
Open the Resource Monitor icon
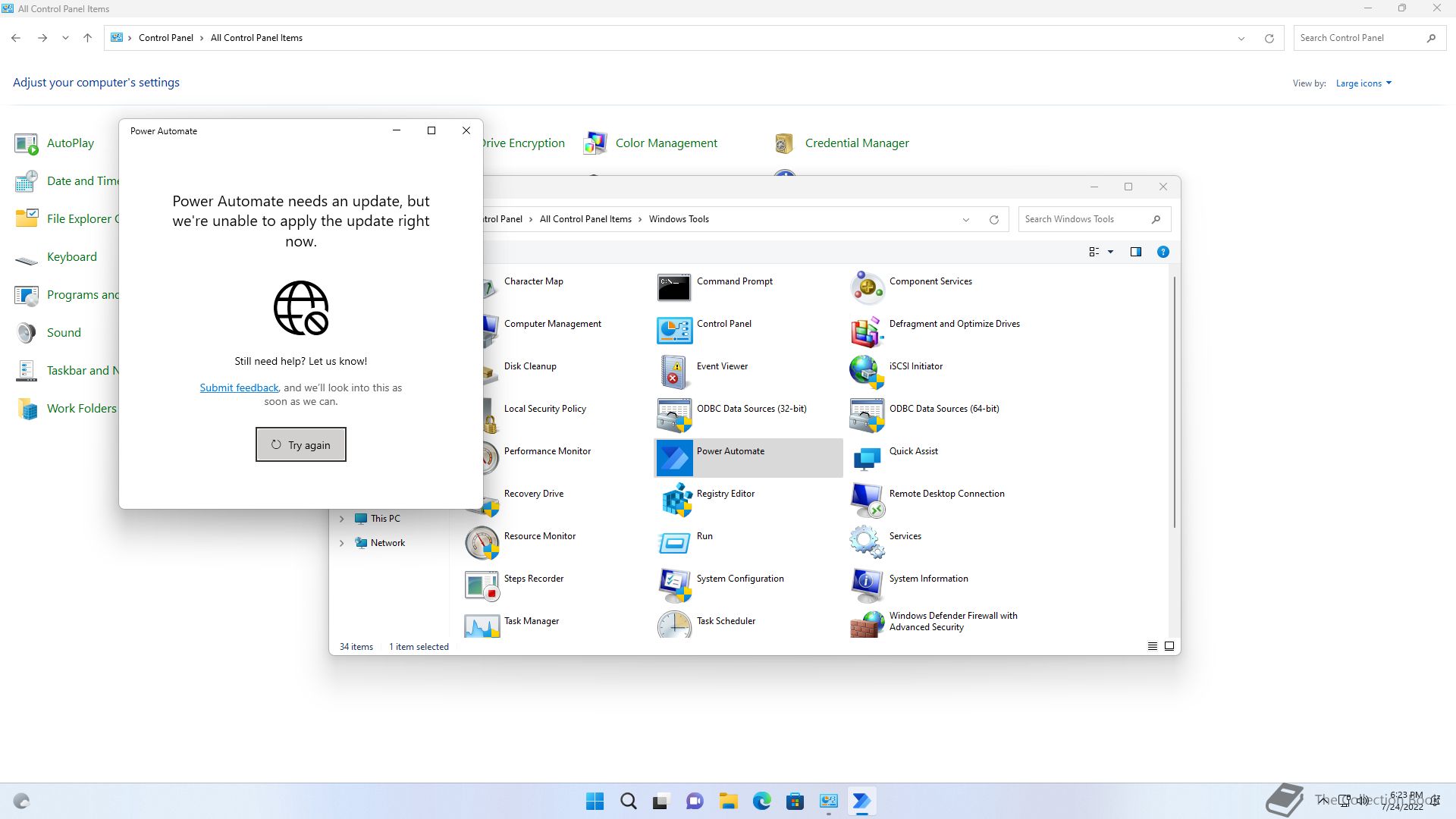(x=482, y=543)
